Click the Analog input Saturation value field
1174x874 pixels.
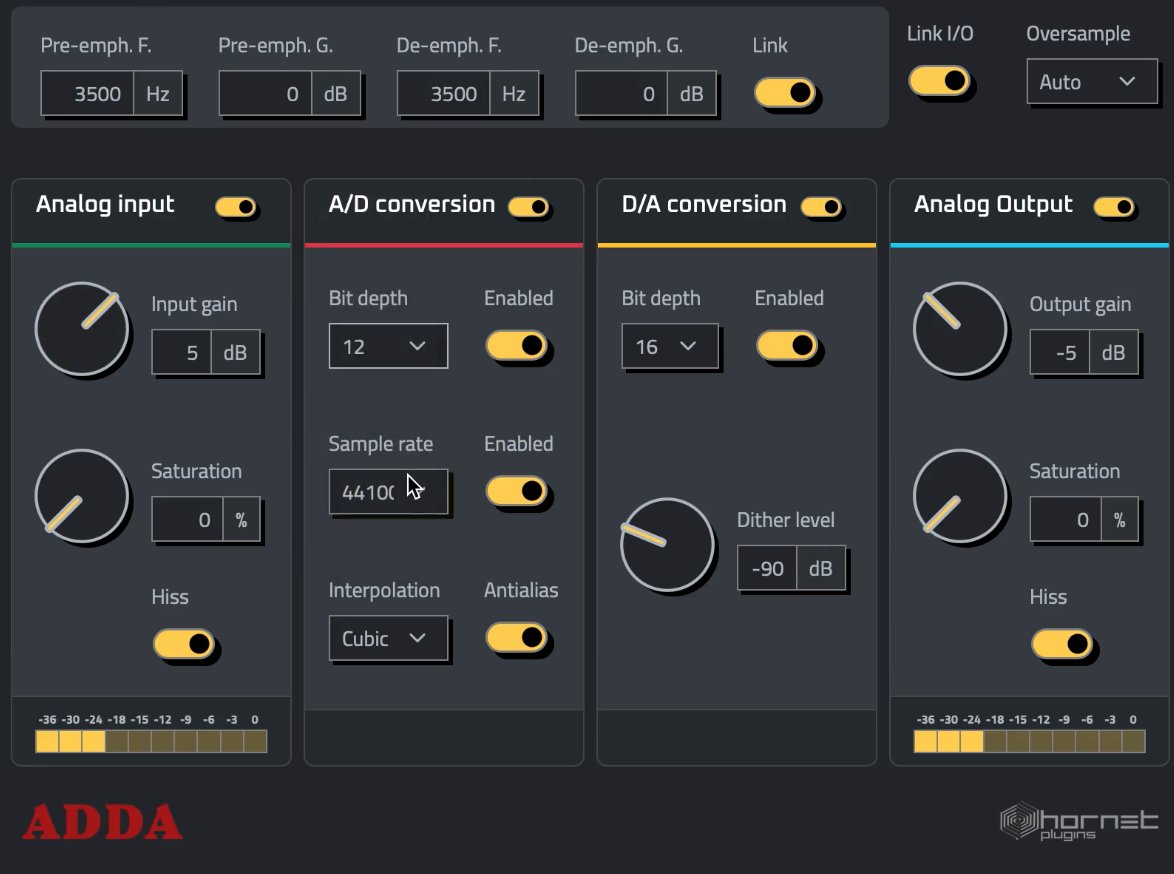pyautogui.click(x=187, y=519)
